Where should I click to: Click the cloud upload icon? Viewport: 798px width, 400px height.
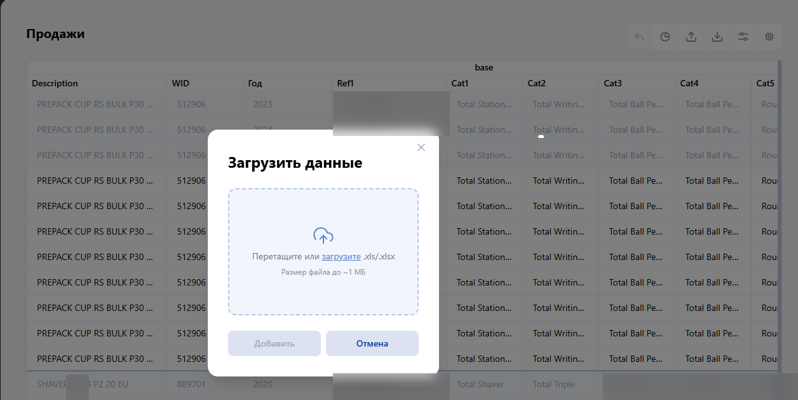(323, 236)
